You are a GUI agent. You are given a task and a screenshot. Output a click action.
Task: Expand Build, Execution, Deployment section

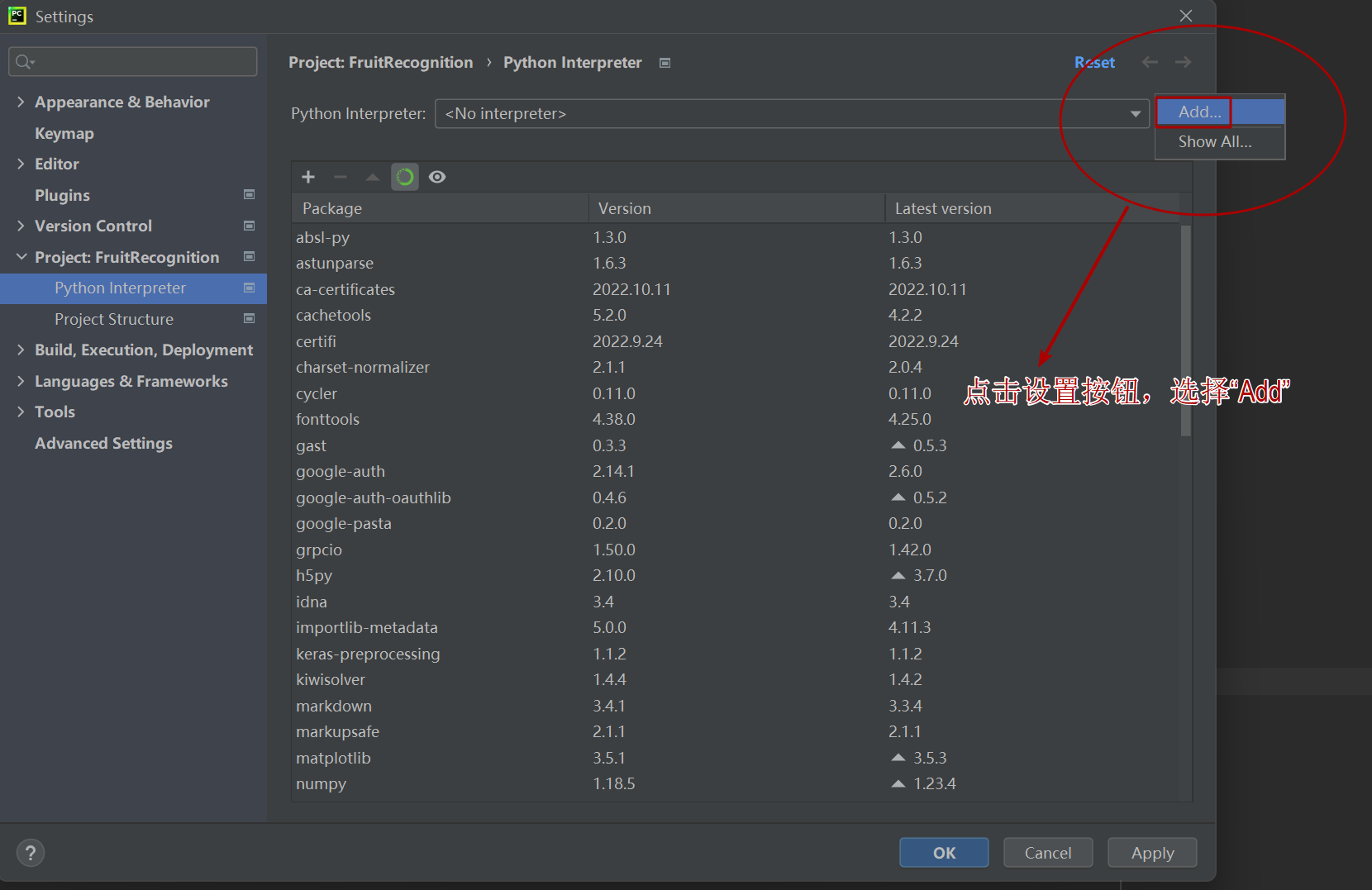(21, 350)
